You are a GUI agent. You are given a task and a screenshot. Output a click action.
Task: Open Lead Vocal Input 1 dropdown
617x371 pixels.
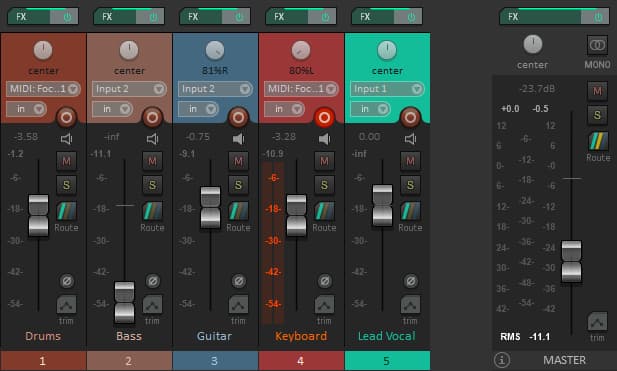coord(387,89)
